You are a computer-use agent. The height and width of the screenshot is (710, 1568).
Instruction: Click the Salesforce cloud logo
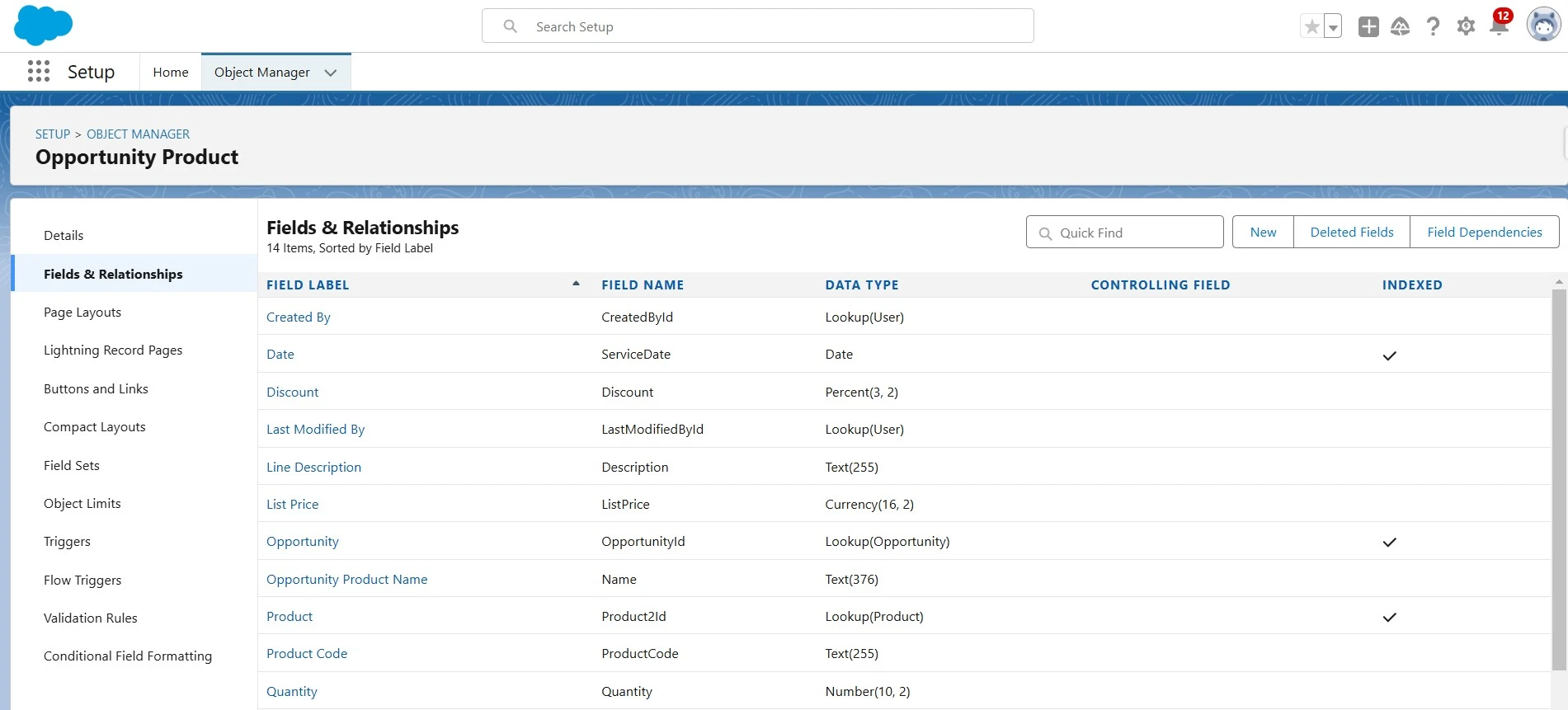43,26
